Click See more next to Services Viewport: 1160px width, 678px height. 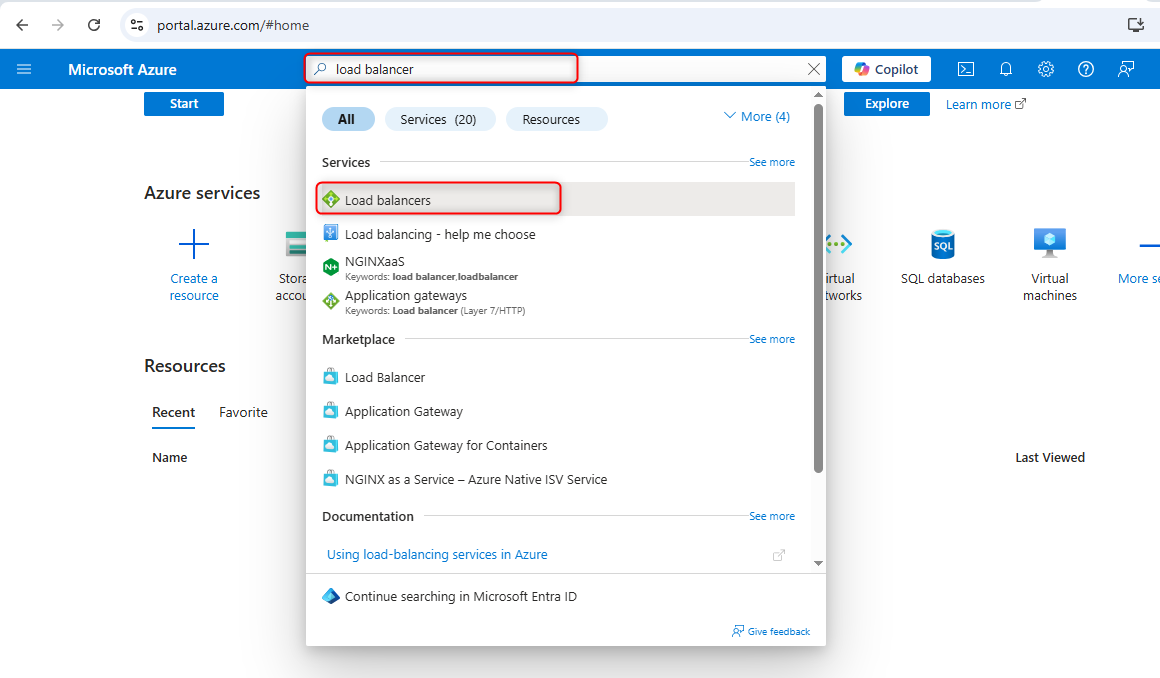coord(772,162)
